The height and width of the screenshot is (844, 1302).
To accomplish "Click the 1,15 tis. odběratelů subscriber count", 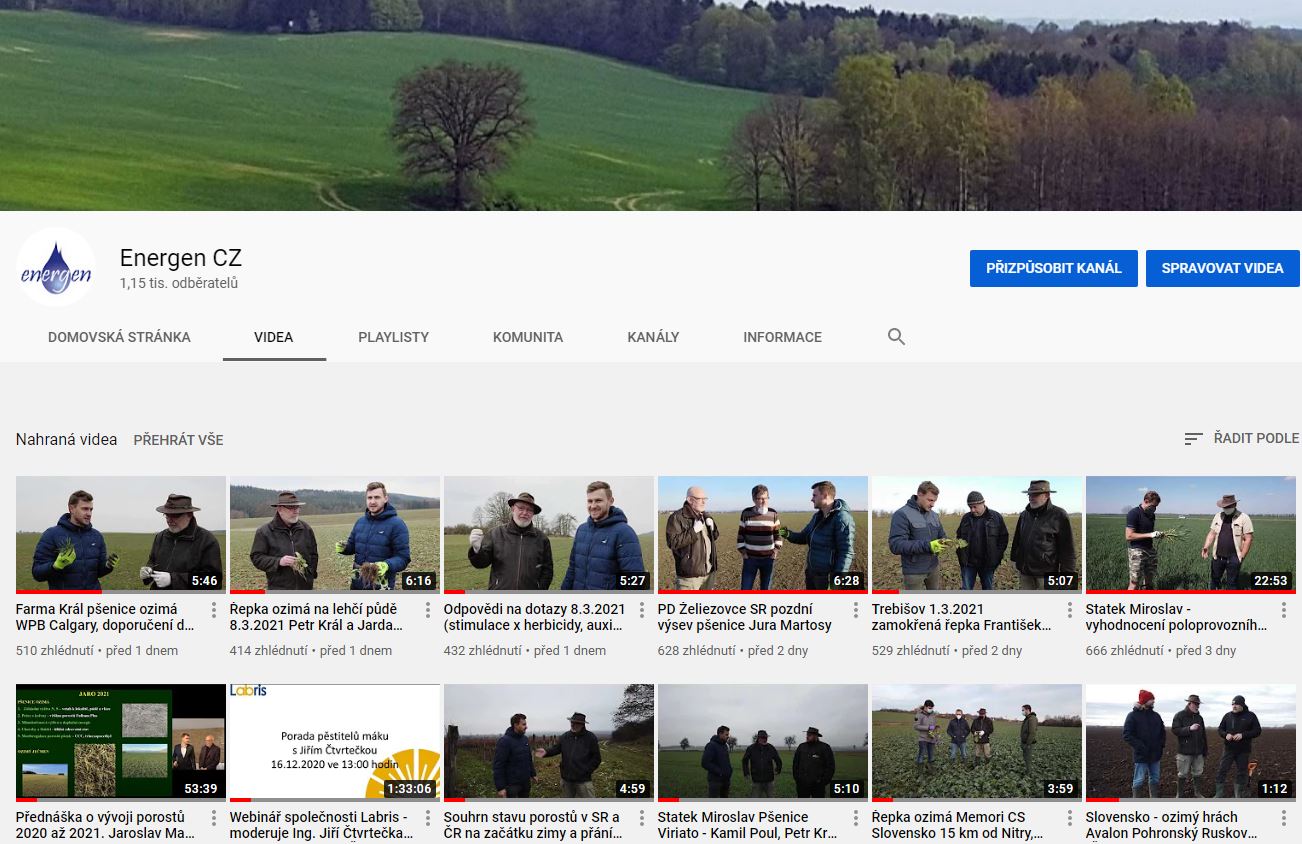I will (x=179, y=283).
